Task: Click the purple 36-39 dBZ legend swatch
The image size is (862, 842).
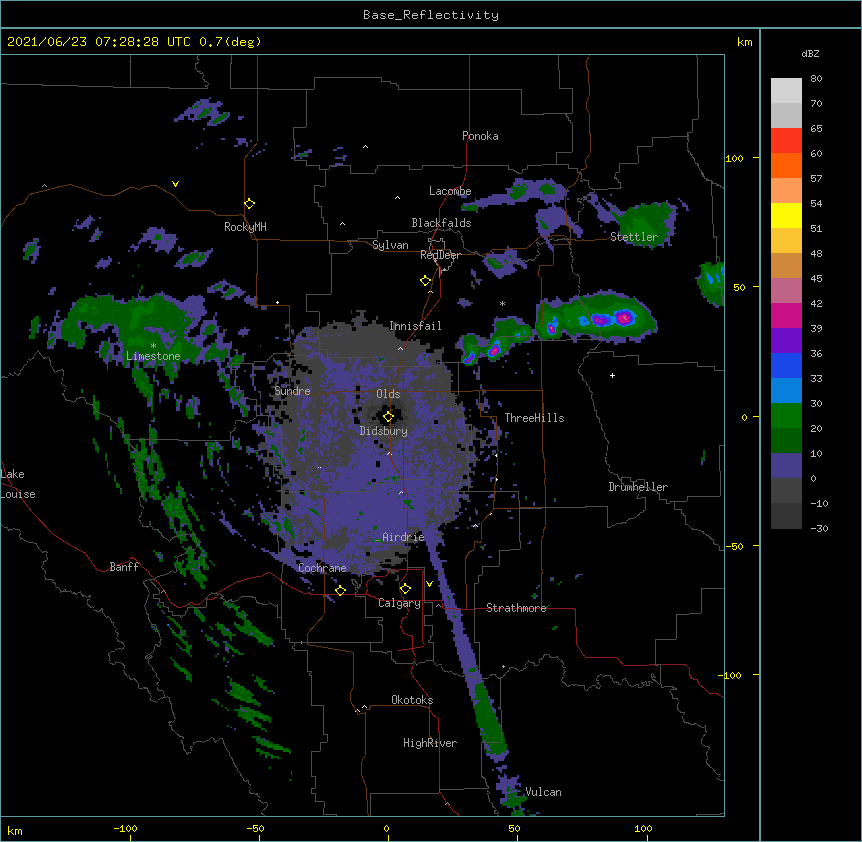Action: (x=786, y=341)
